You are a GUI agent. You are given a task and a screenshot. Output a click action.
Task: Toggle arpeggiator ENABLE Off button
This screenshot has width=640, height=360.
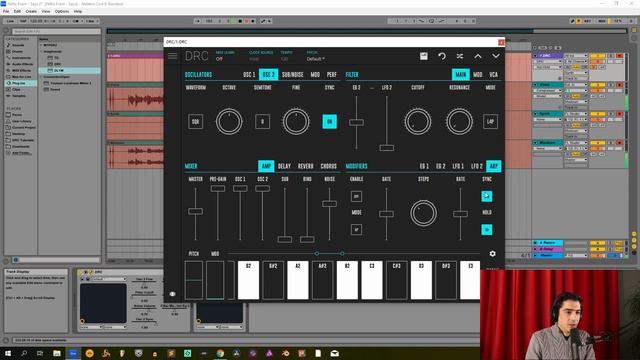[356, 196]
